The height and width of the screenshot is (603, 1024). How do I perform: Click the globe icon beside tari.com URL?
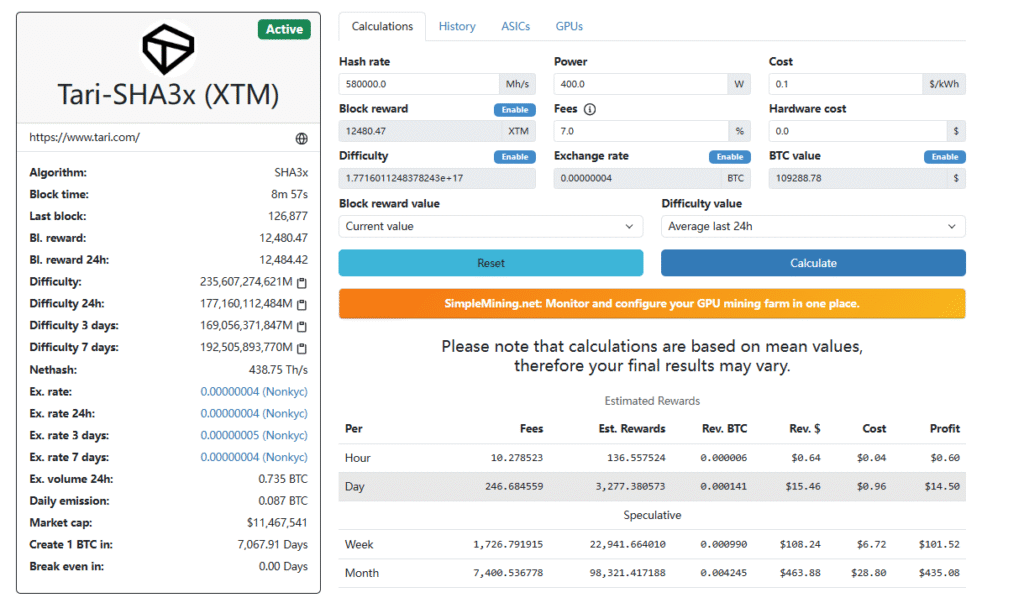pyautogui.click(x=302, y=138)
